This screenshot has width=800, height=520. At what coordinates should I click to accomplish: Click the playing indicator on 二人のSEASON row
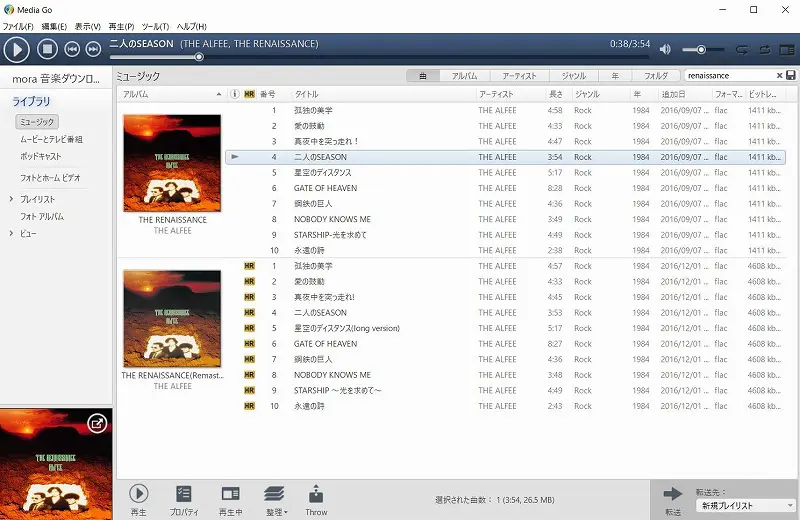(x=235, y=157)
